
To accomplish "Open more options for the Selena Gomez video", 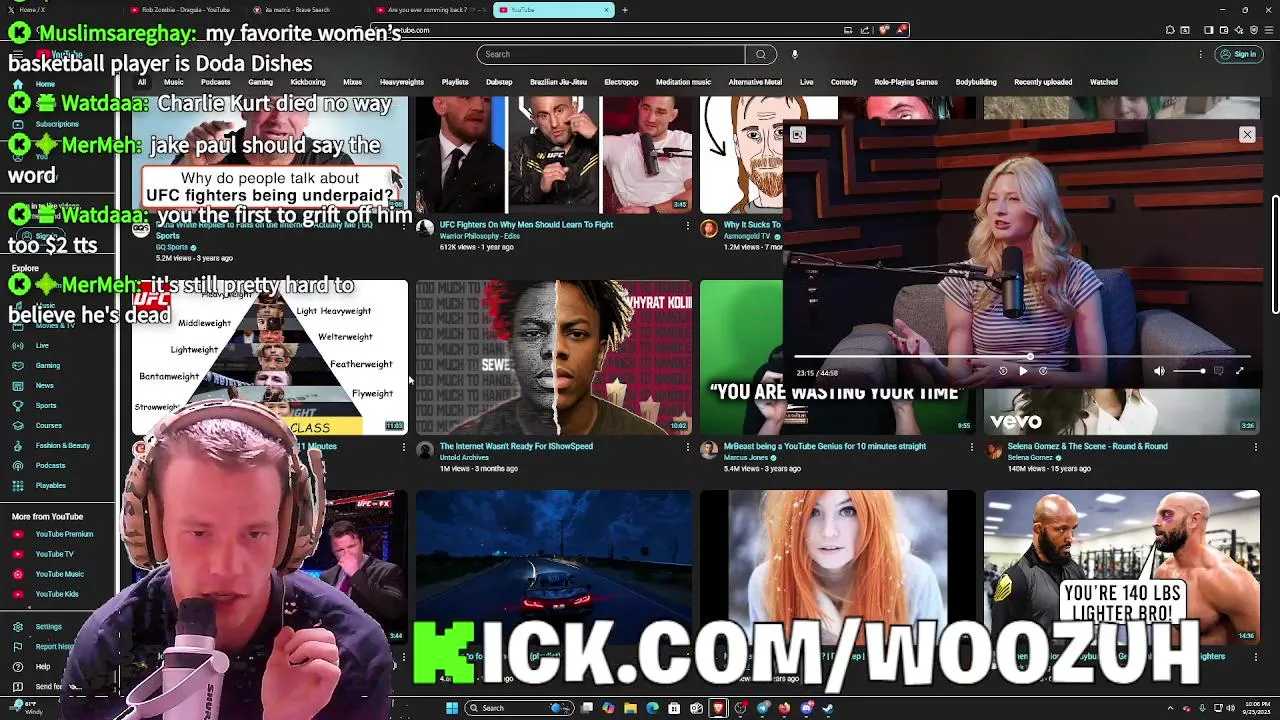I will 1255,447.
